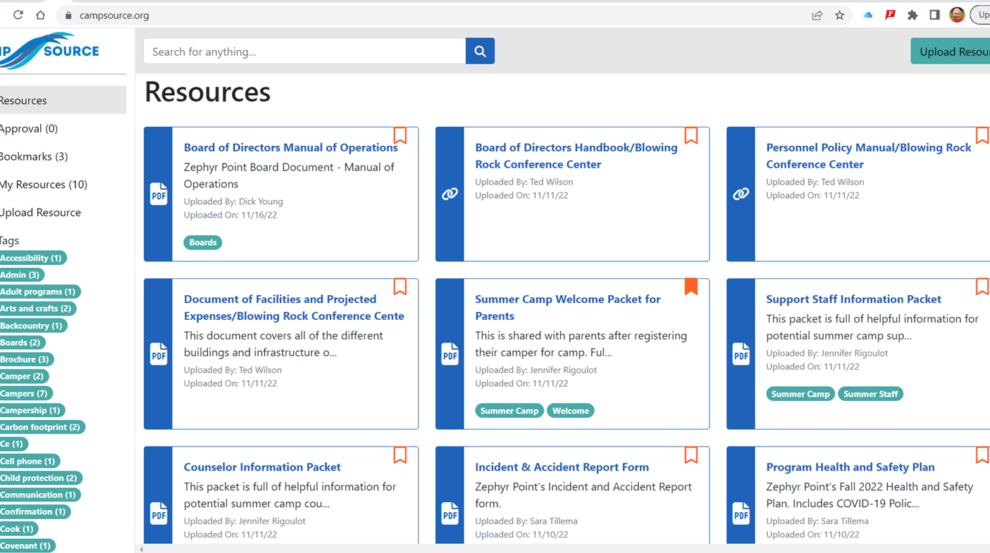The height and width of the screenshot is (553, 990).
Task: Filter by the Campers (7) tag
Action: (x=25, y=393)
